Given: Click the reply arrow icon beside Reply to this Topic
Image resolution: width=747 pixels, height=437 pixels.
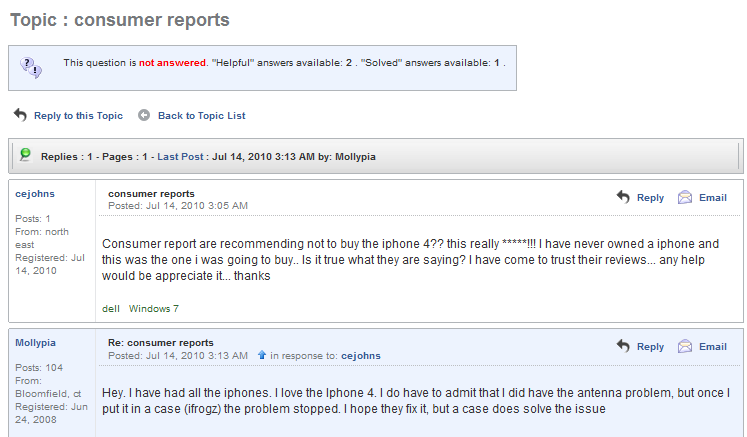Looking at the screenshot, I should point(20,115).
